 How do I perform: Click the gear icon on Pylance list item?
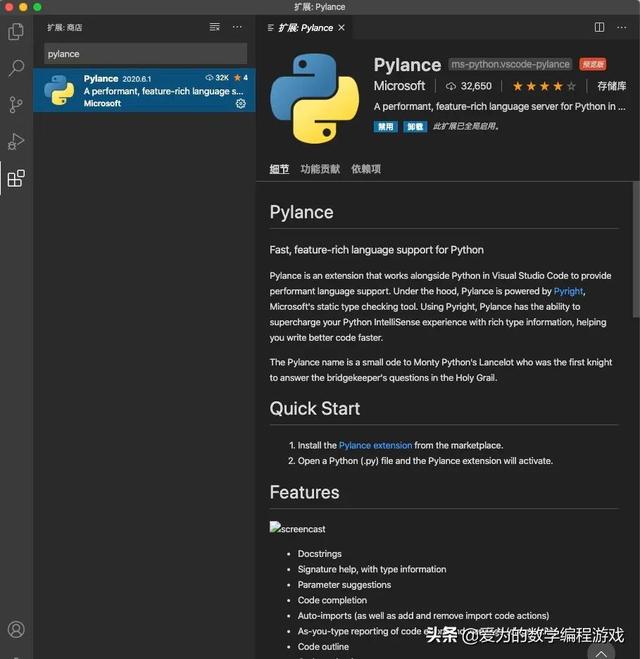241,103
